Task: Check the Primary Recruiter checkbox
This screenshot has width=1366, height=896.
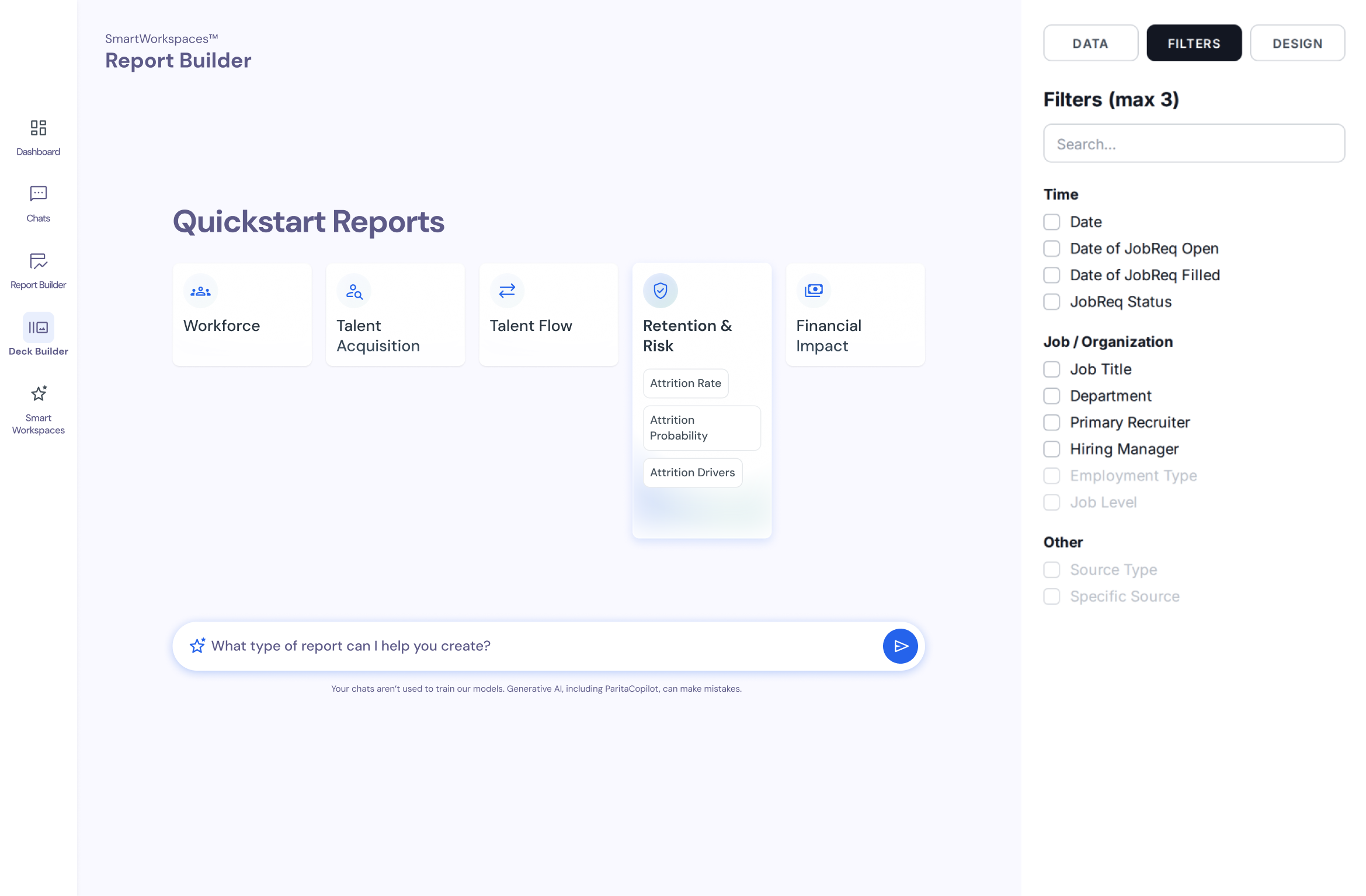Action: pyautogui.click(x=1052, y=423)
